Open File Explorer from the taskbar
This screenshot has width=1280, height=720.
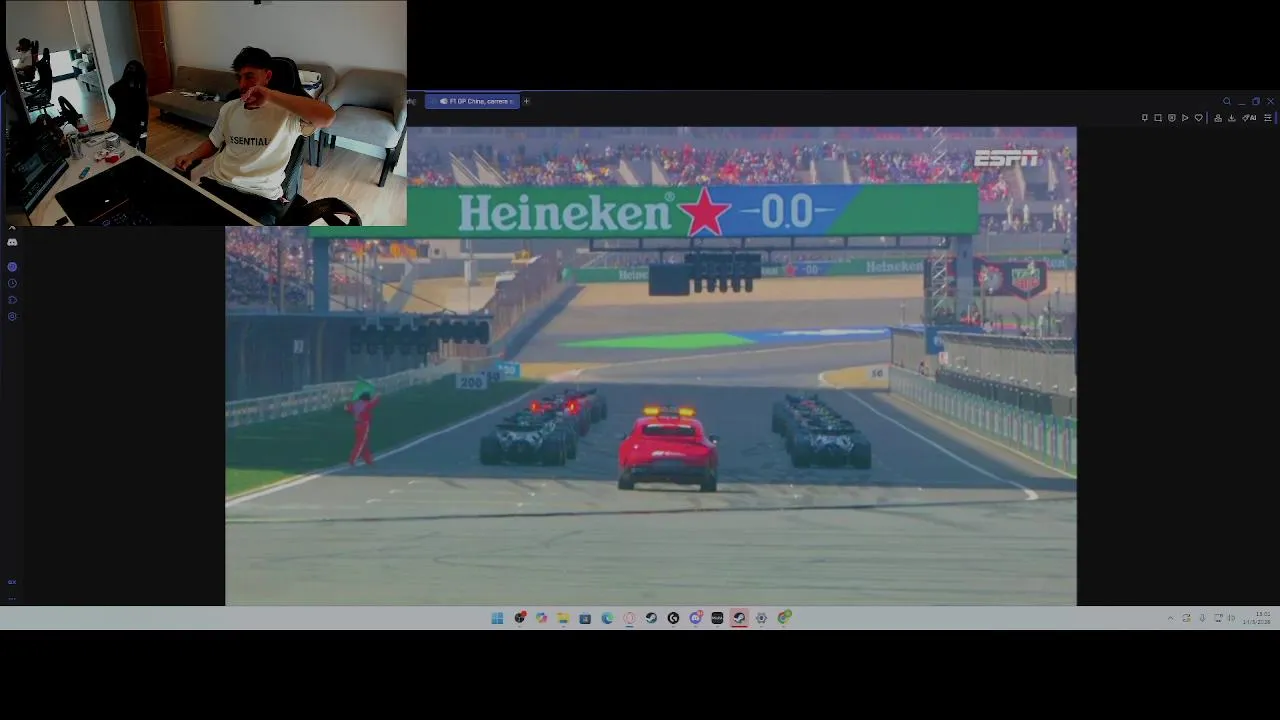[x=563, y=618]
